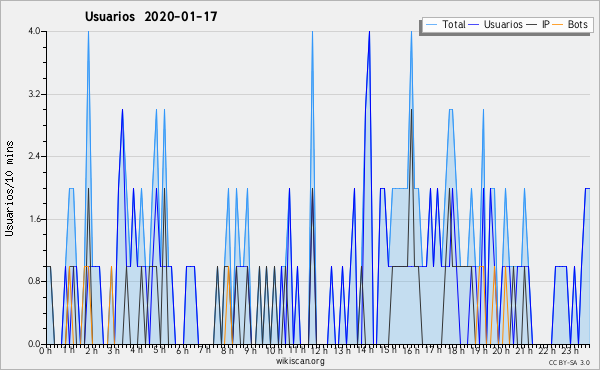This screenshot has width=600, height=370.
Task: Click the dark blue Usuarios legend line
Action: click(474, 25)
